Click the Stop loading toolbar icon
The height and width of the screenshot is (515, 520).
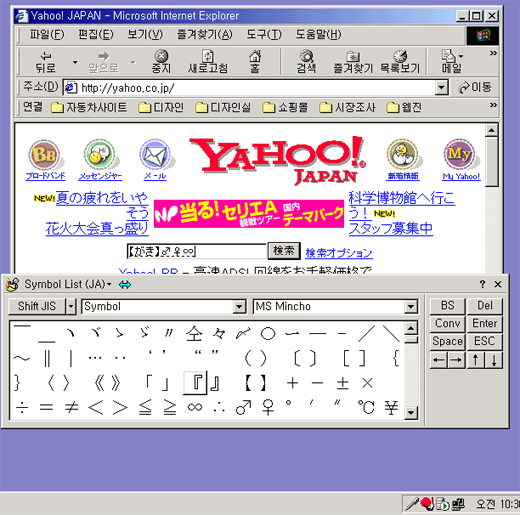click(161, 56)
